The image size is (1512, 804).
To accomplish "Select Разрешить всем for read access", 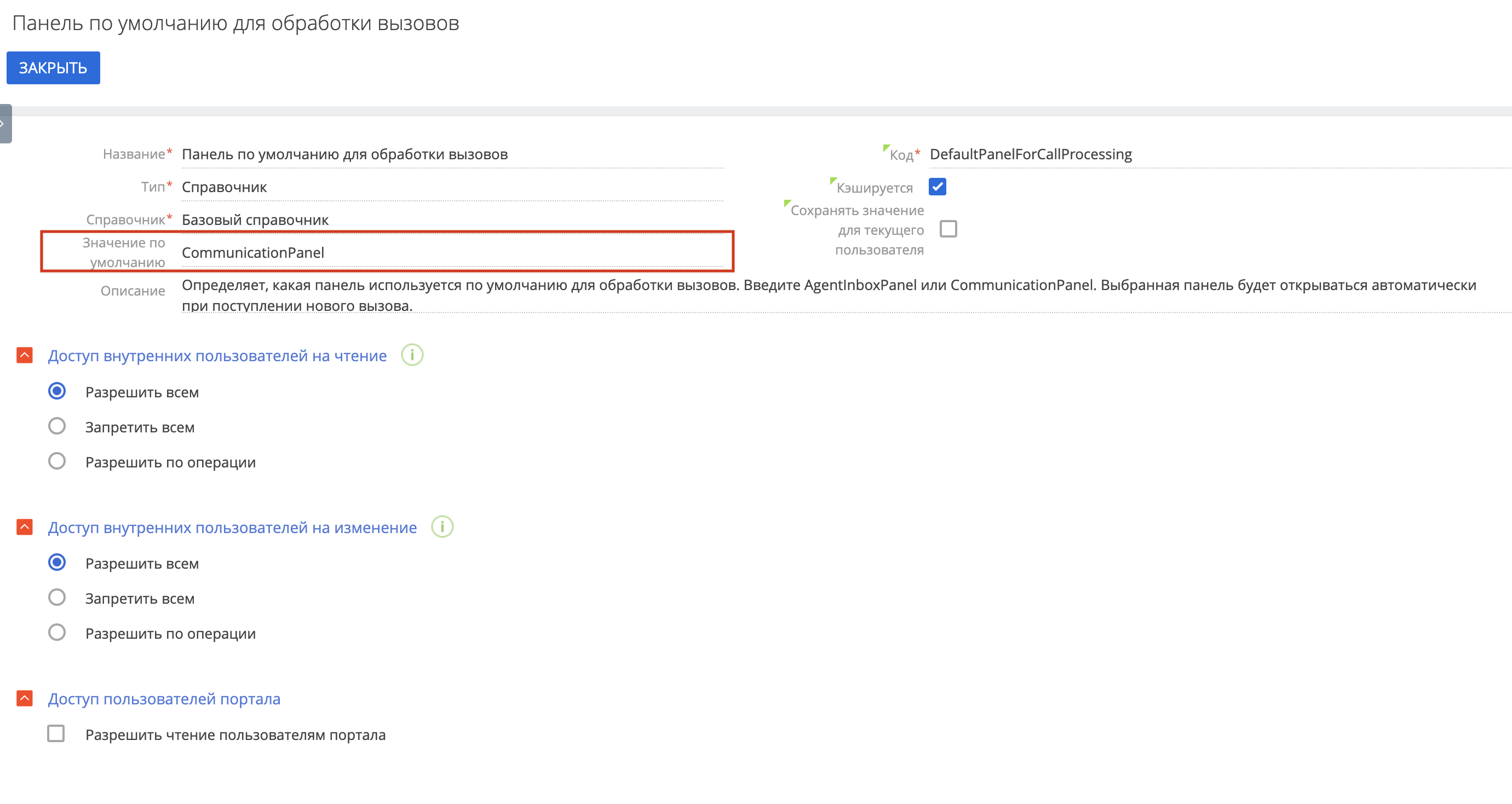I will pyautogui.click(x=57, y=391).
